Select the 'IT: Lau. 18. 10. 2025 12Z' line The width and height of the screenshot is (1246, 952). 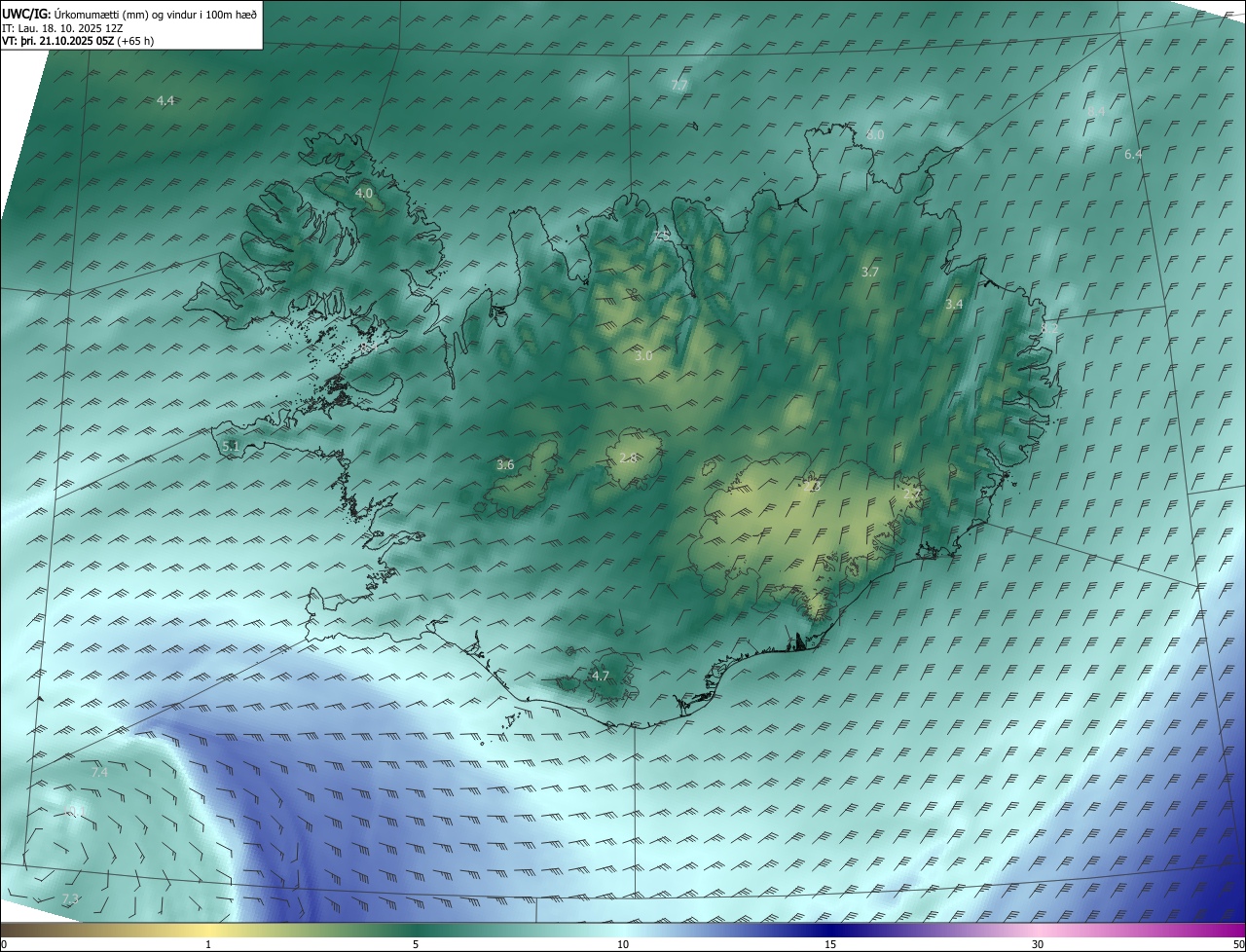[62, 28]
